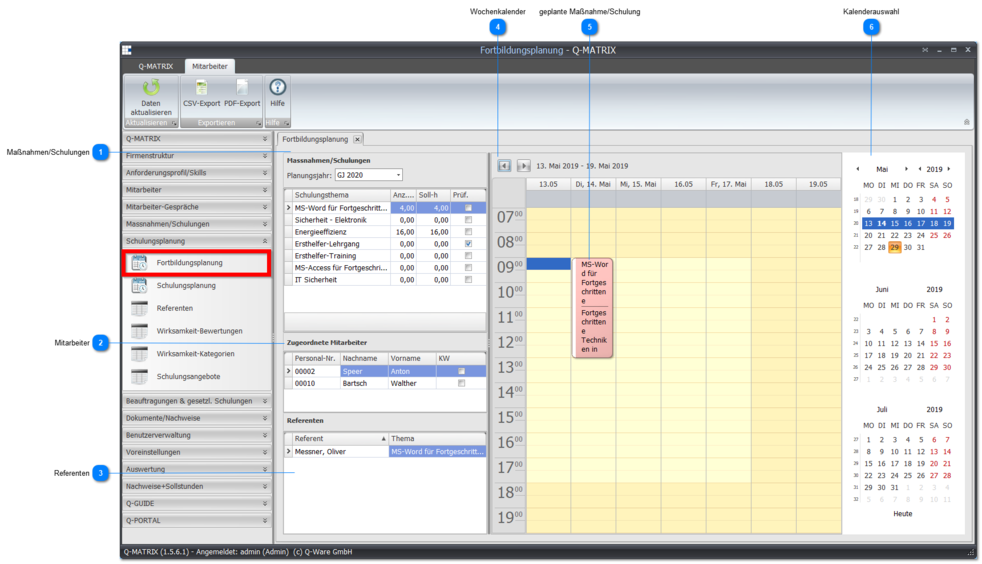Expand the Benutzerverwaltung sidebar section
Screen dimensions: 982x564
click(197, 435)
